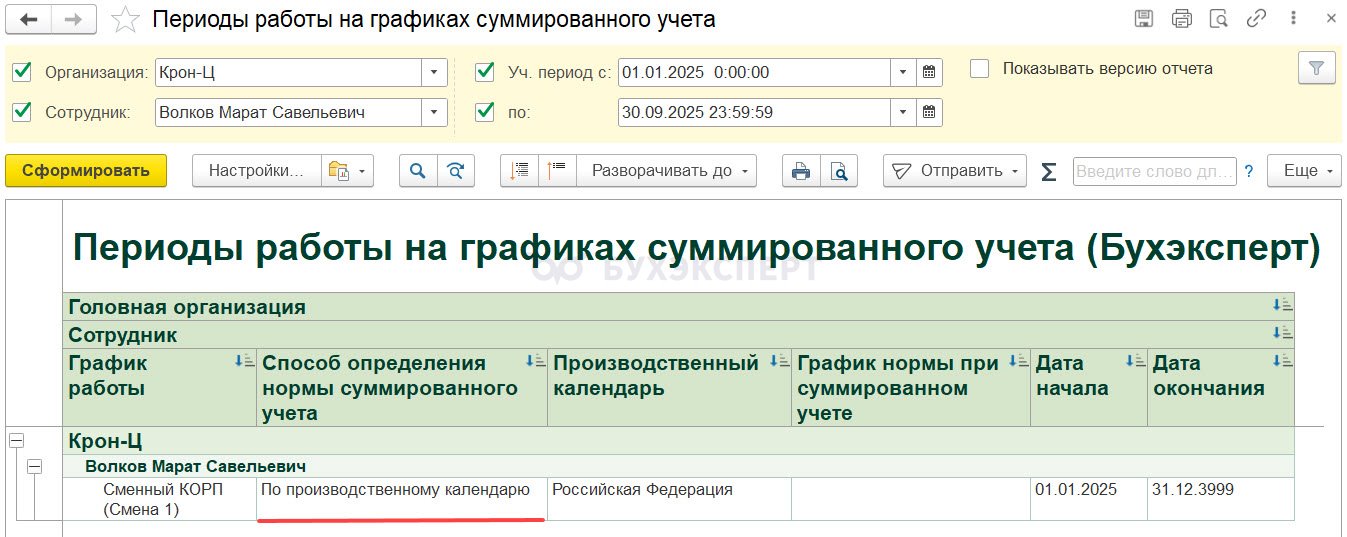This screenshot has height=537, width=1347.
Task: Toggle the Сотрудник filter checkbox
Action: click(22, 112)
